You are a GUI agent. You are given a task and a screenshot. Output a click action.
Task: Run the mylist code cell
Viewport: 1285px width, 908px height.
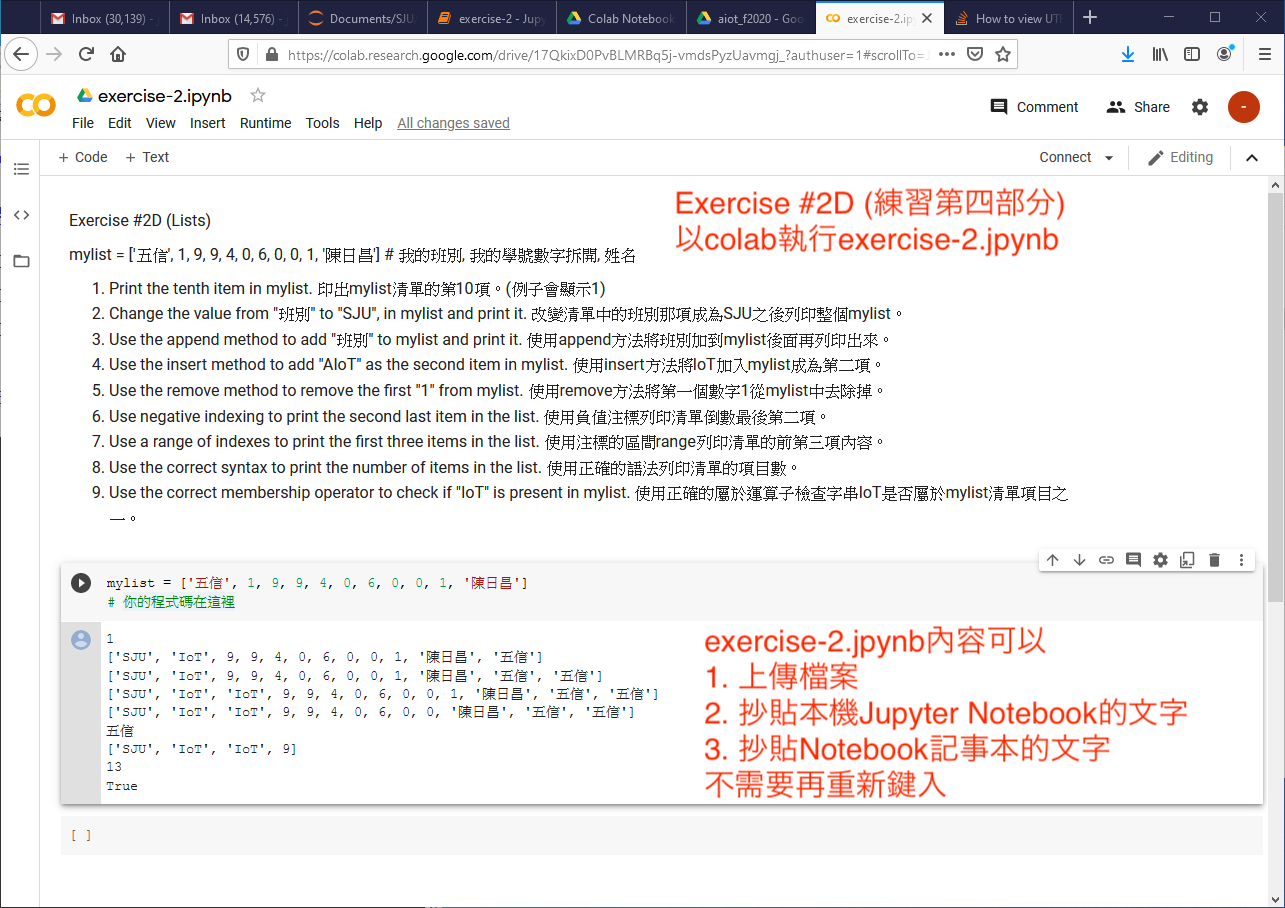click(81, 583)
